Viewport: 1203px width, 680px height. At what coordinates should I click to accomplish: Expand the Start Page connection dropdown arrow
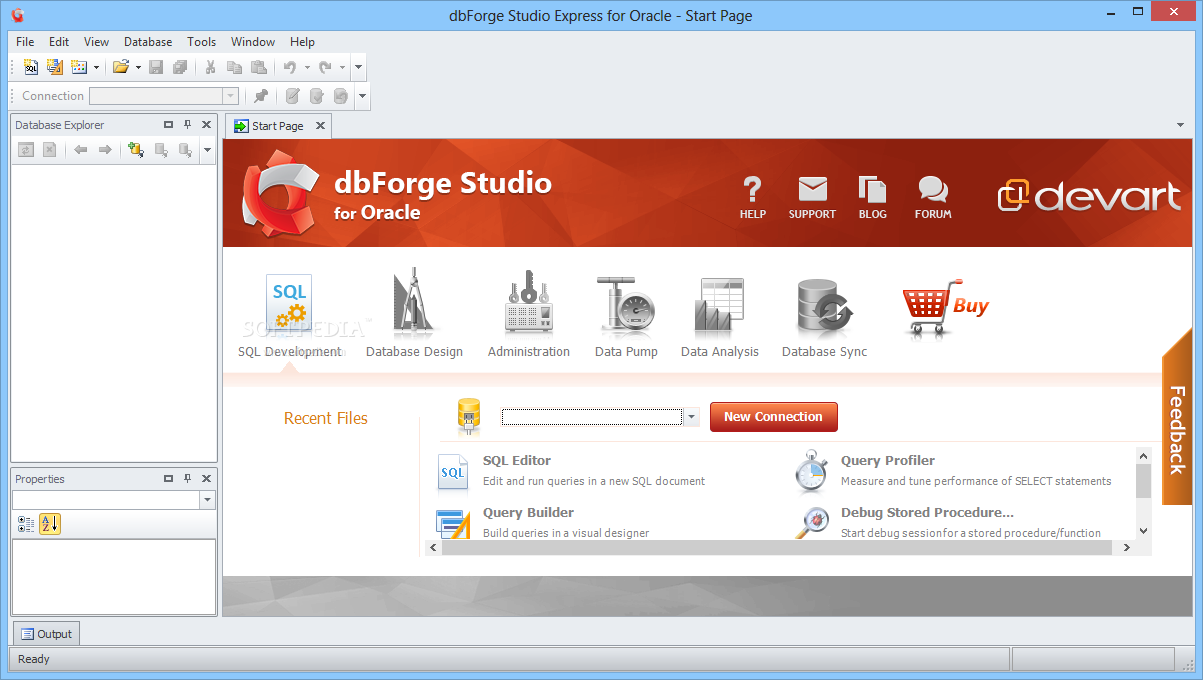pos(691,417)
